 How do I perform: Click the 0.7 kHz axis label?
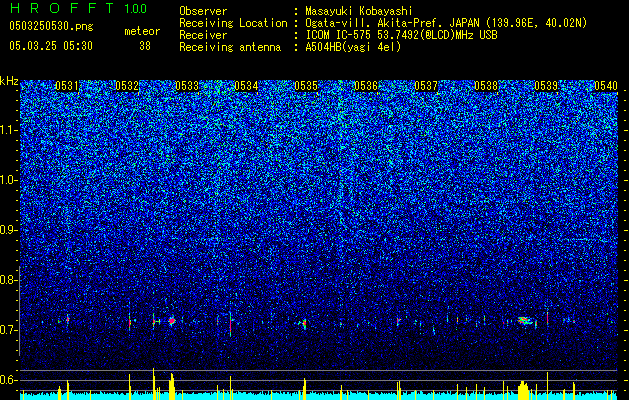[x=9, y=330]
